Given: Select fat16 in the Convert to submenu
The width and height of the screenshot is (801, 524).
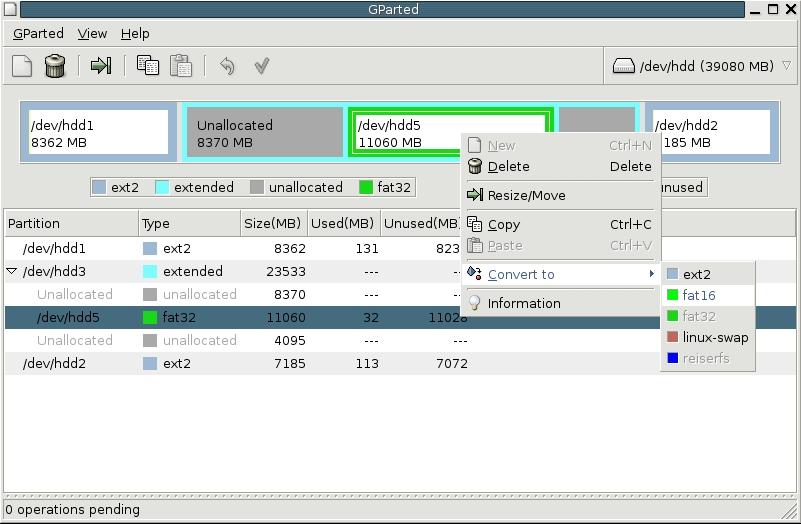Looking at the screenshot, I should click(708, 295).
